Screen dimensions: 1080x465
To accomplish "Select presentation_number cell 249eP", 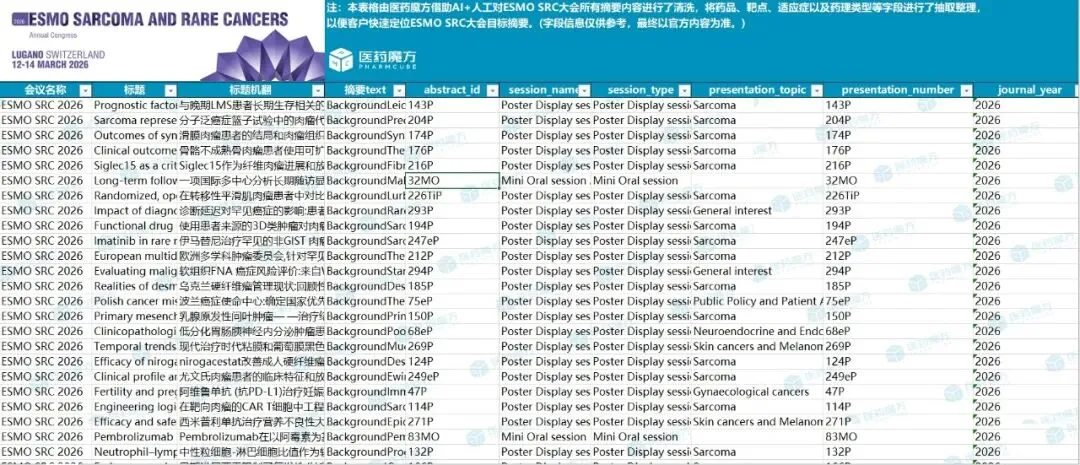I will (898, 377).
